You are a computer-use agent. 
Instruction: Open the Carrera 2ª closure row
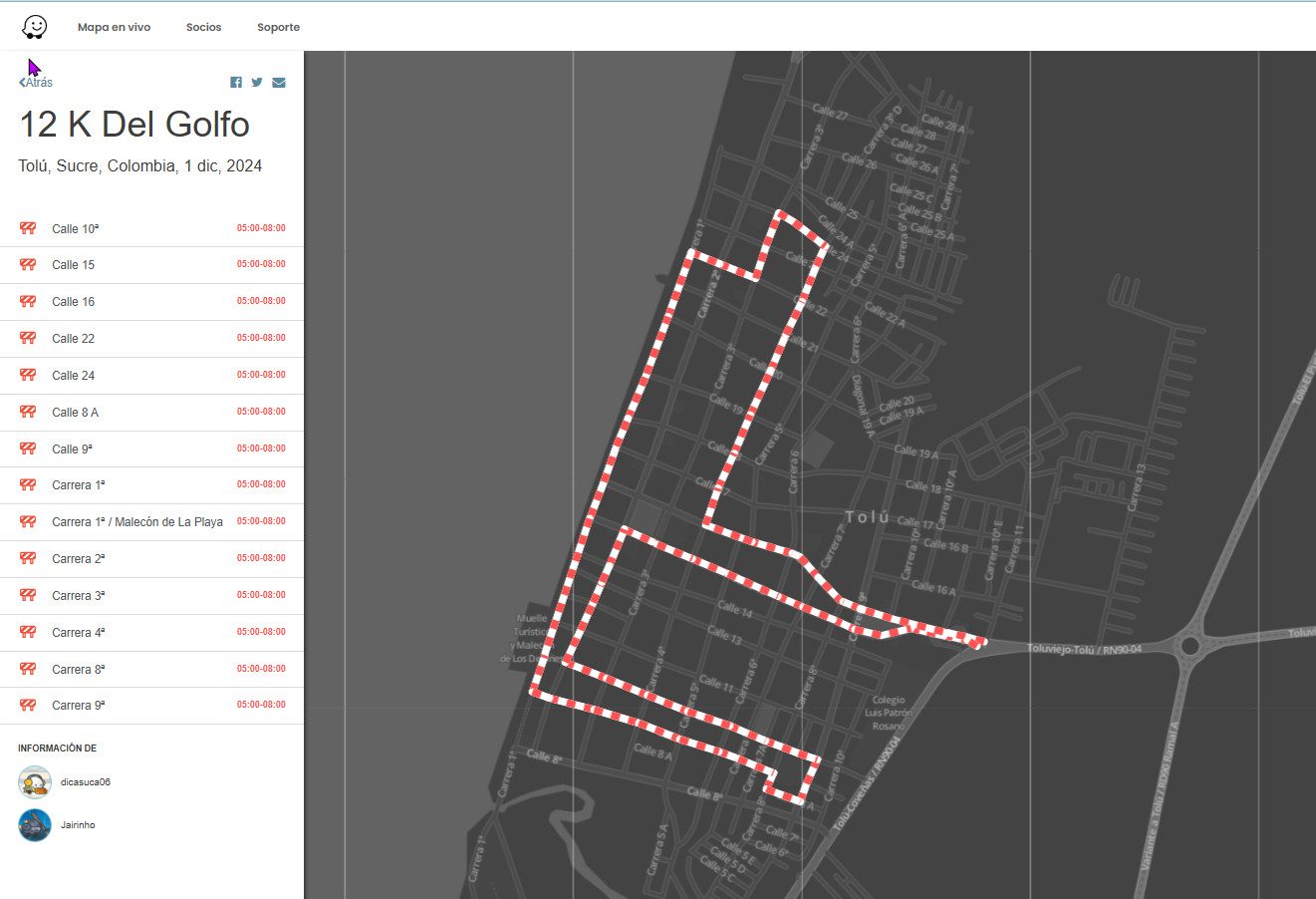[79, 559]
